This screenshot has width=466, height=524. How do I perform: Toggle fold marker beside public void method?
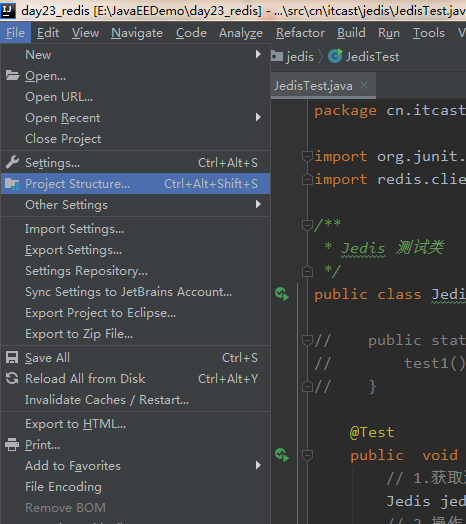307,455
